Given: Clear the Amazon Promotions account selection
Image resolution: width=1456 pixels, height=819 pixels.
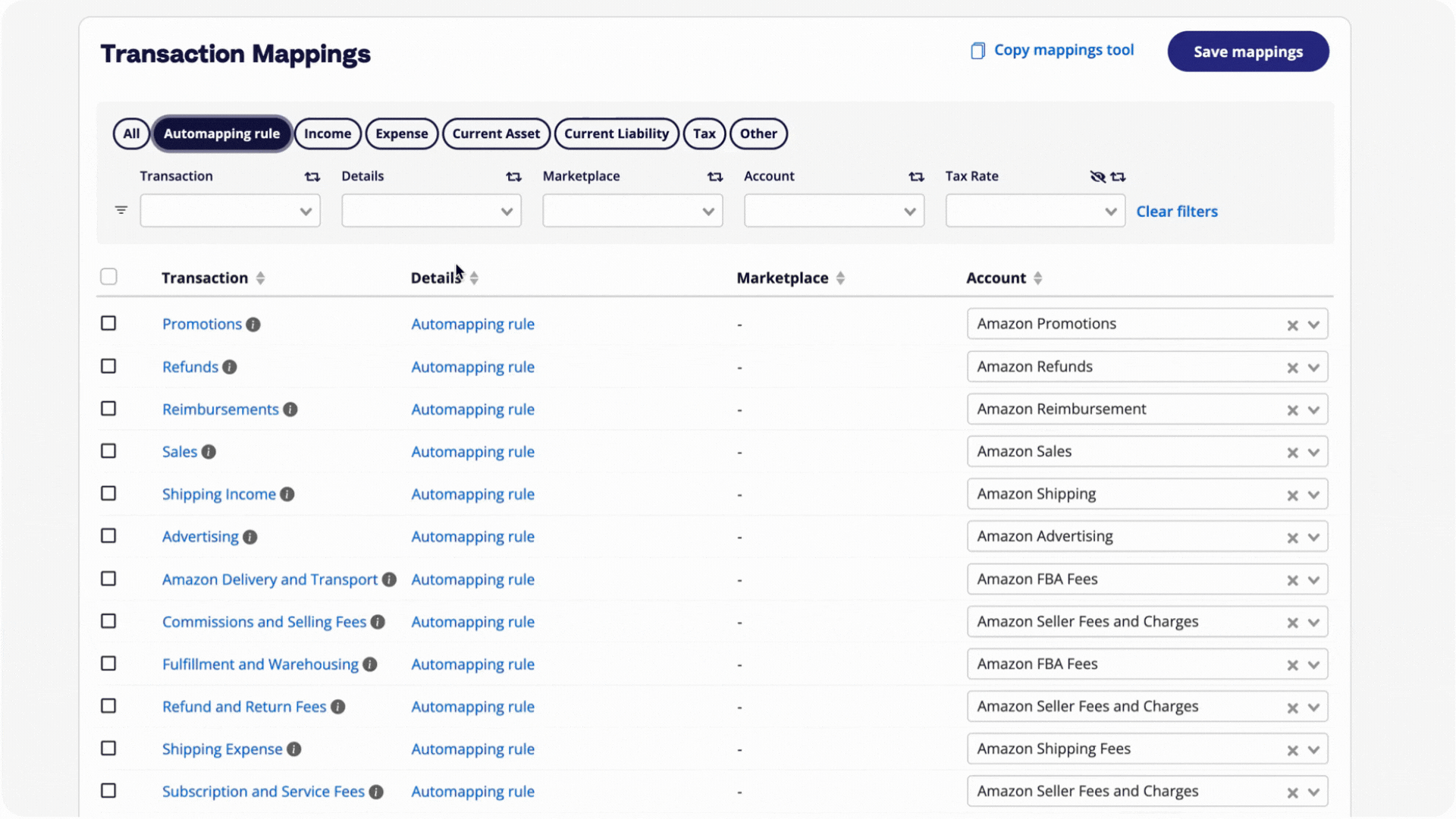Looking at the screenshot, I should pos(1292,325).
